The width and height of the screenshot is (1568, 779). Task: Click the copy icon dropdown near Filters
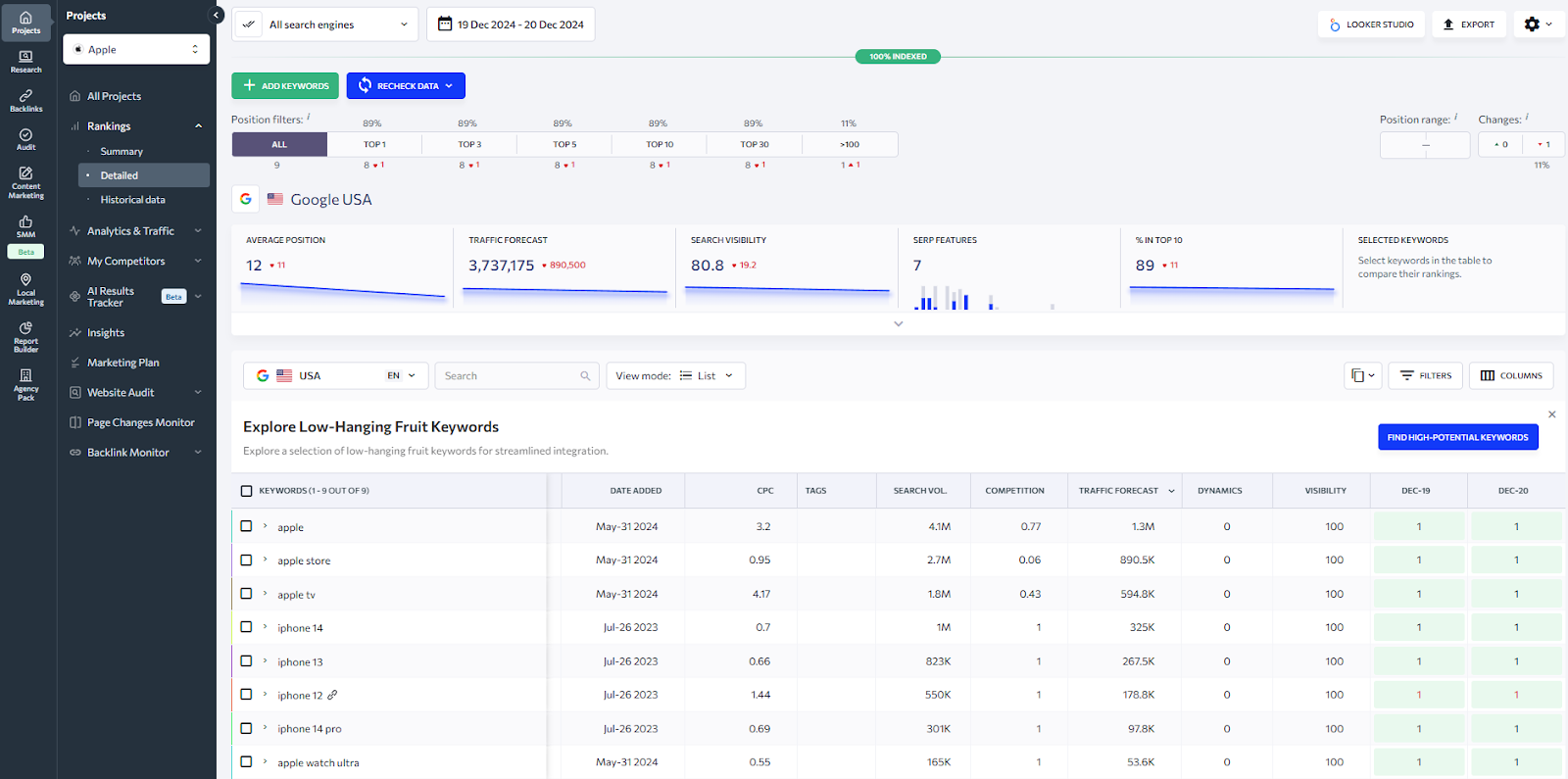coord(1363,375)
